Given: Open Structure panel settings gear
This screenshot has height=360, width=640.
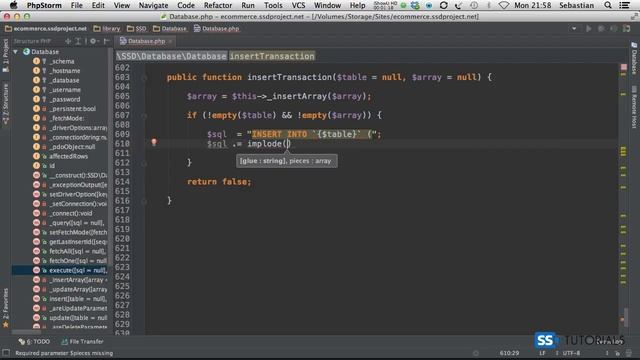Looking at the screenshot, I should (93, 41).
